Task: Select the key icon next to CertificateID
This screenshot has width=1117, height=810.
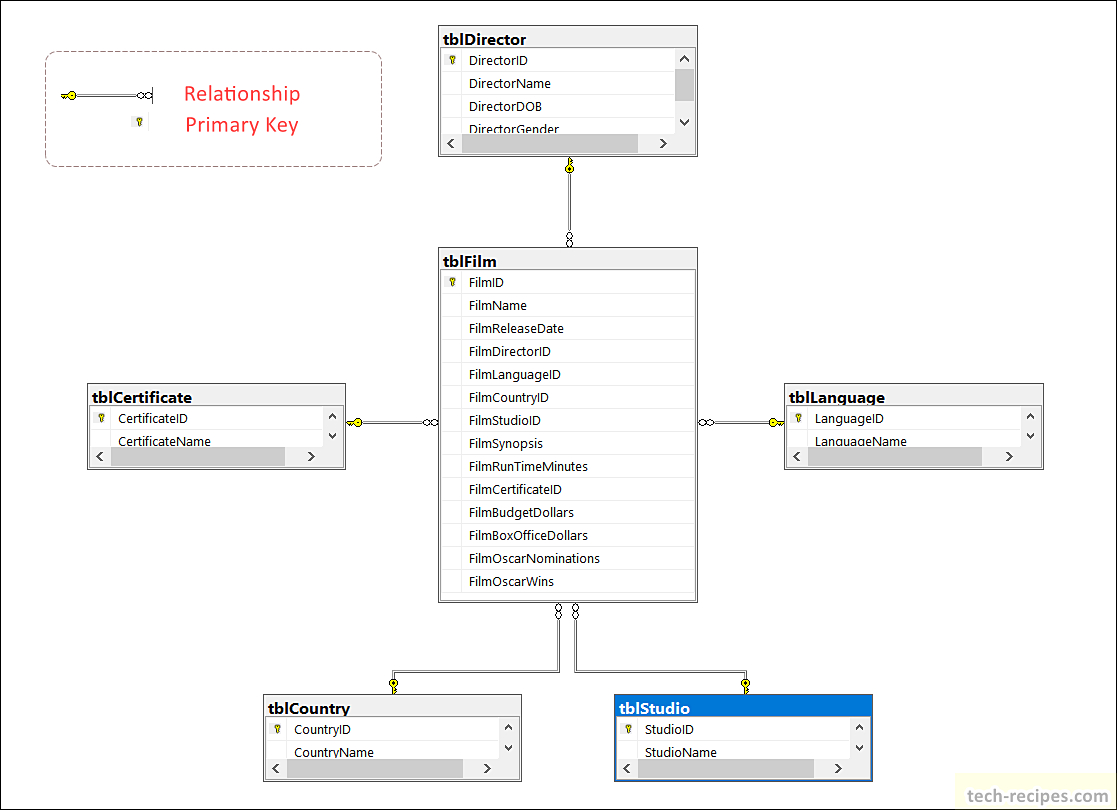Action: [100, 418]
